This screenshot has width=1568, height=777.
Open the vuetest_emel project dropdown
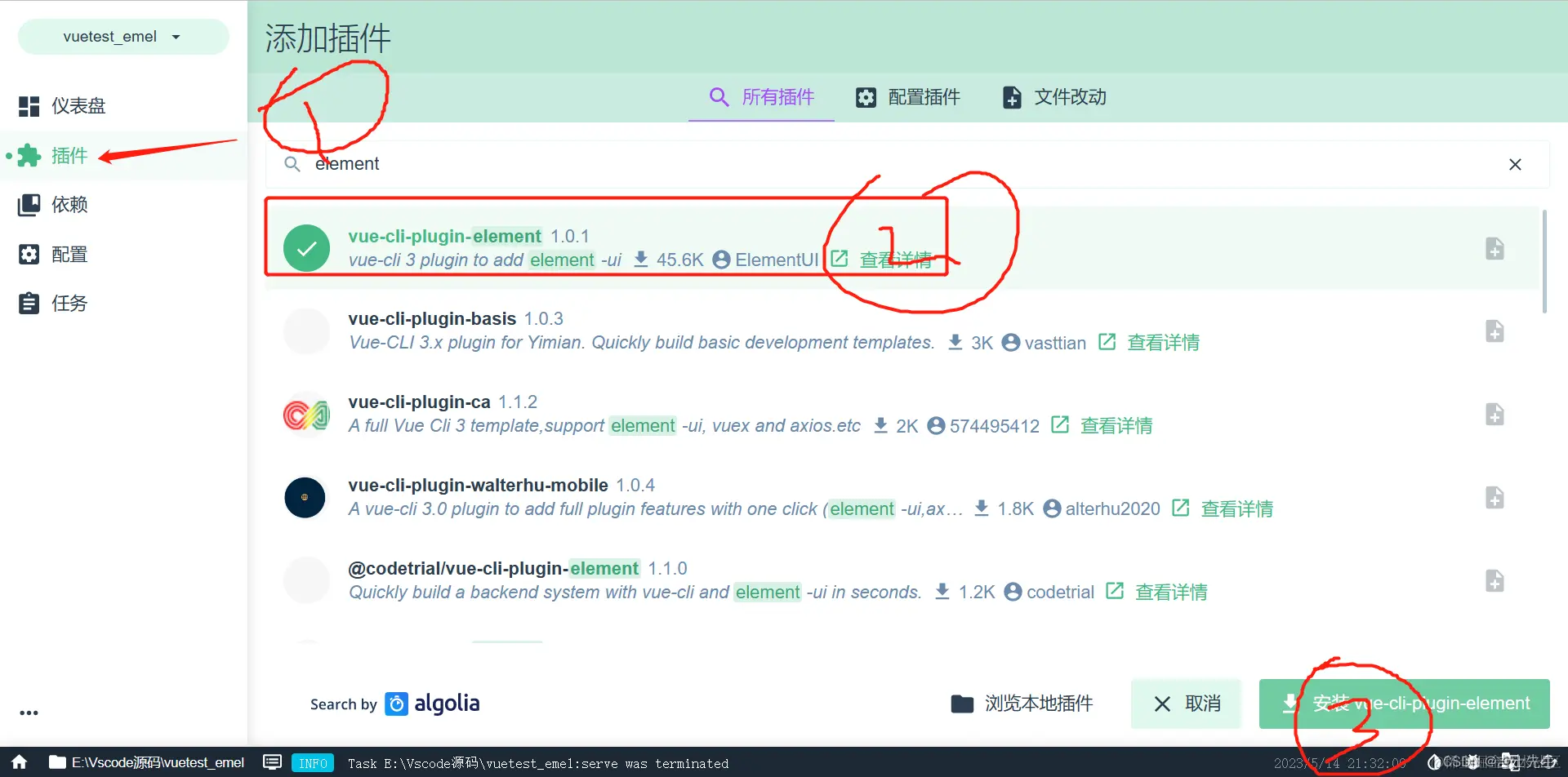122,37
